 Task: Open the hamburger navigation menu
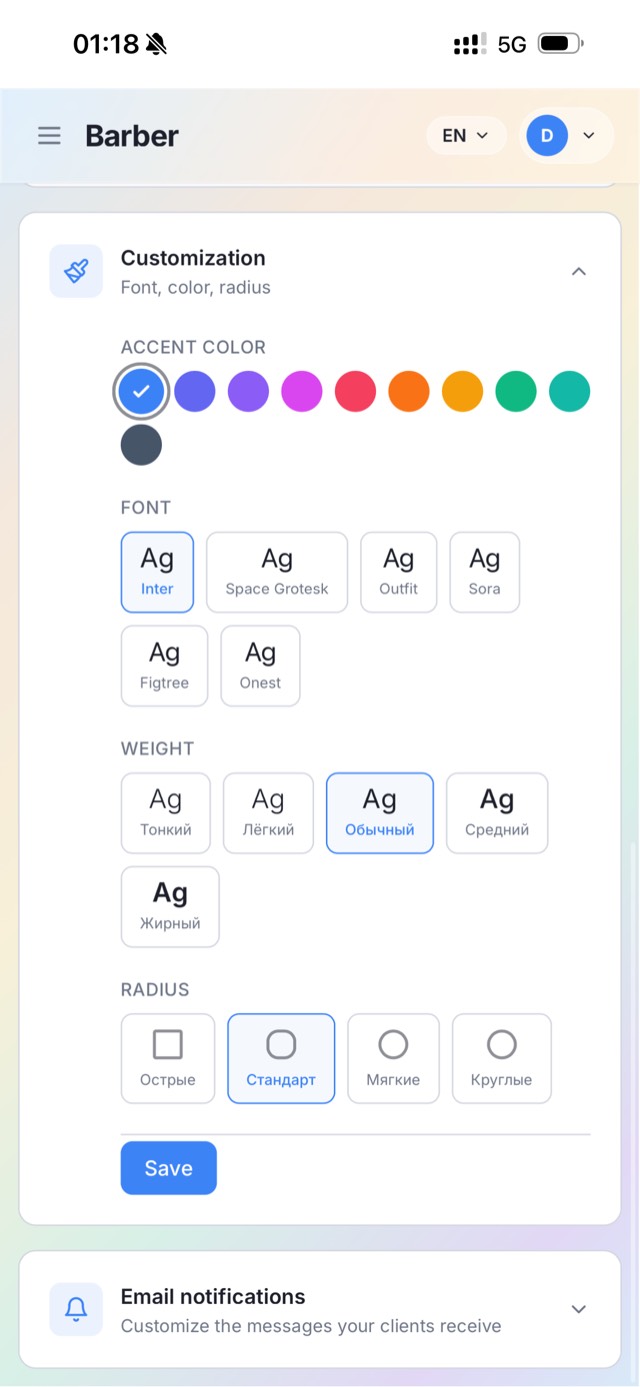pos(49,136)
